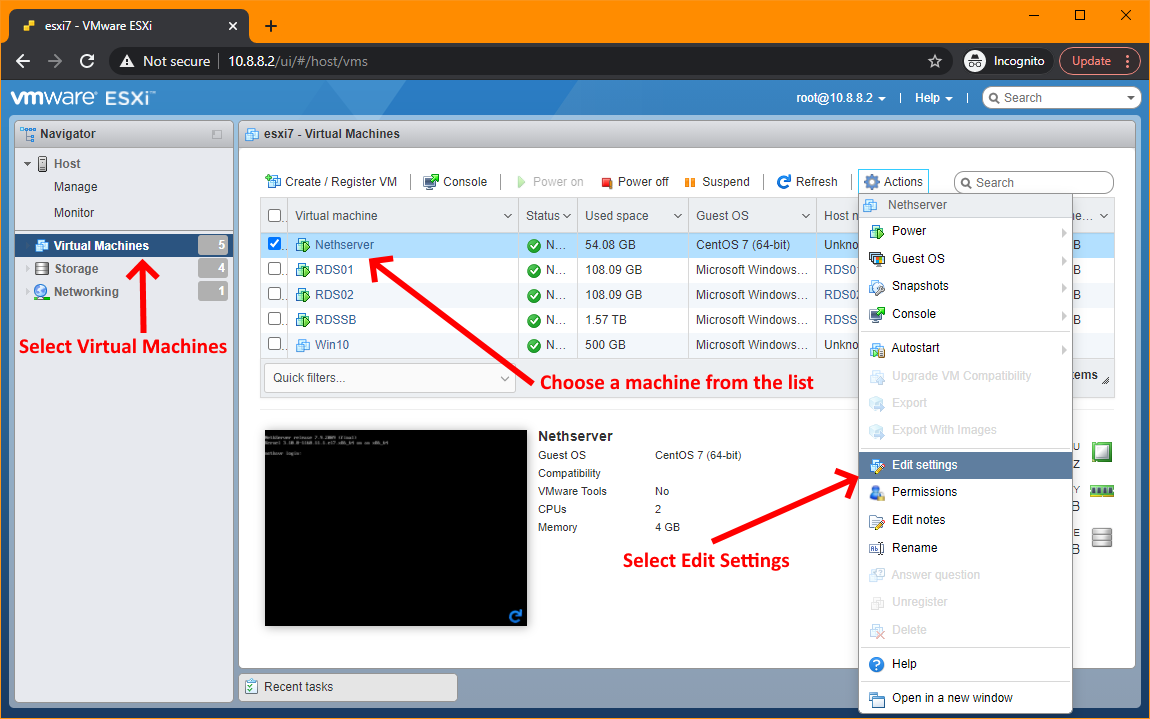Click the browser address bar URL
1150x719 pixels.
click(x=298, y=61)
